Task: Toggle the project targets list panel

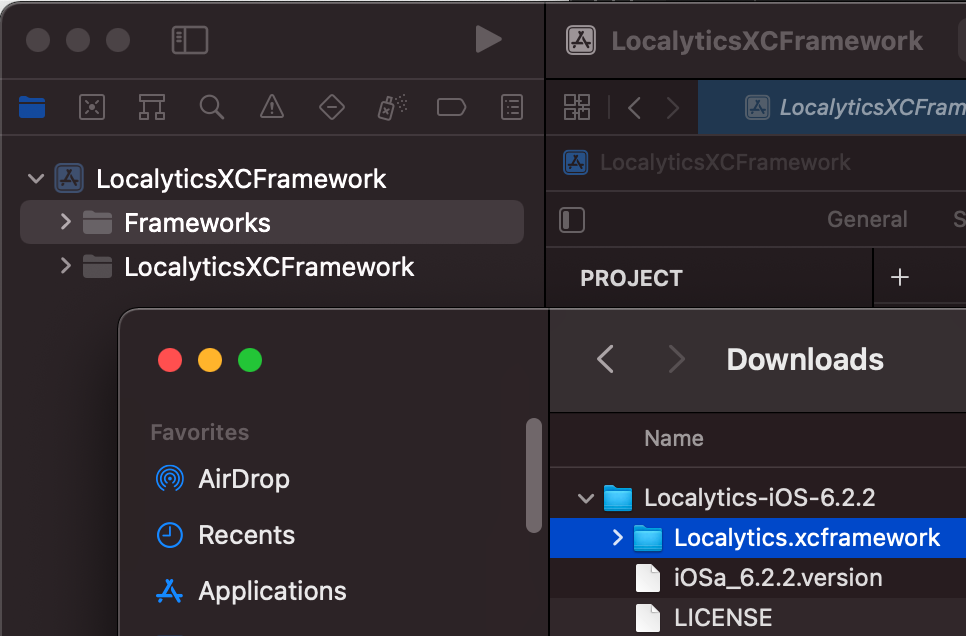Action: (x=572, y=220)
